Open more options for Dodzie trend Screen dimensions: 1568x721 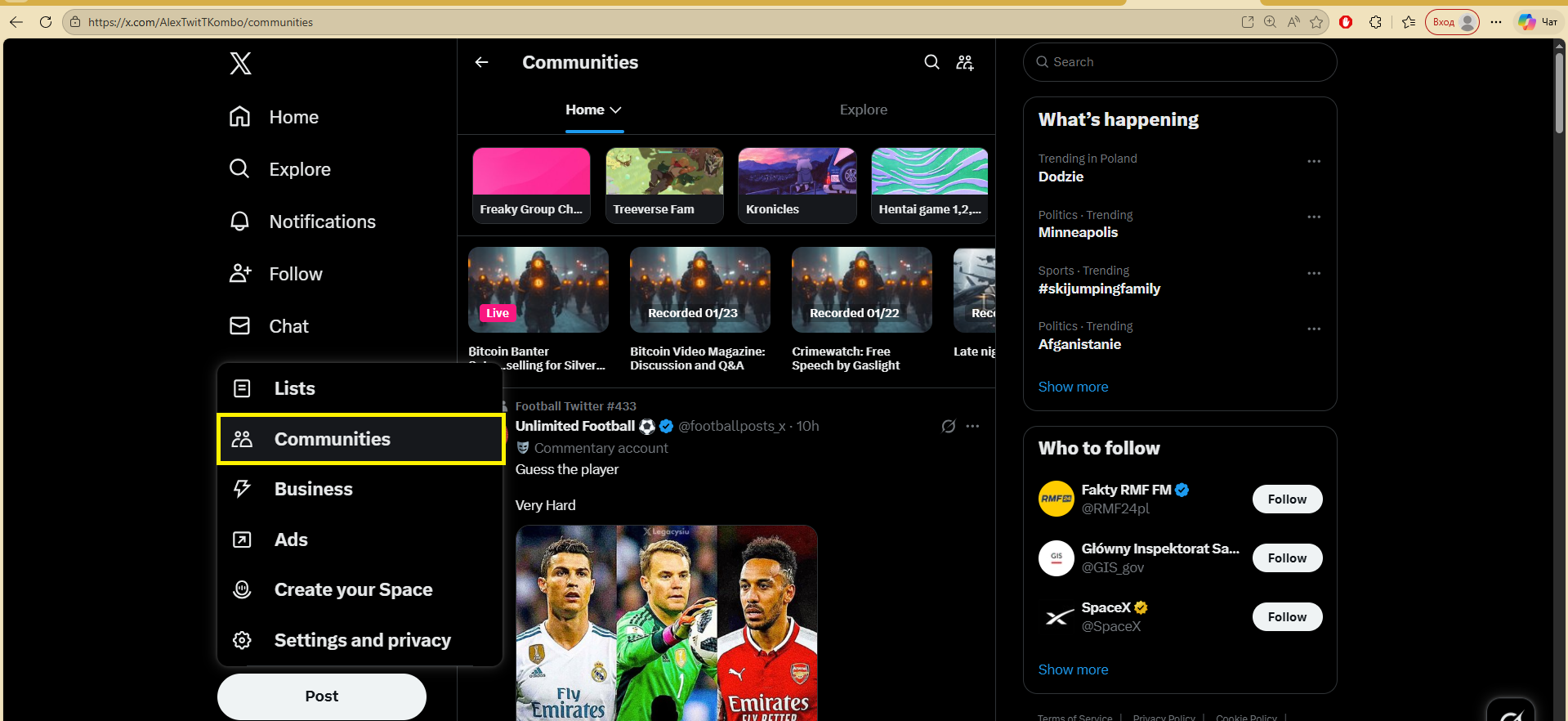coord(1313,161)
